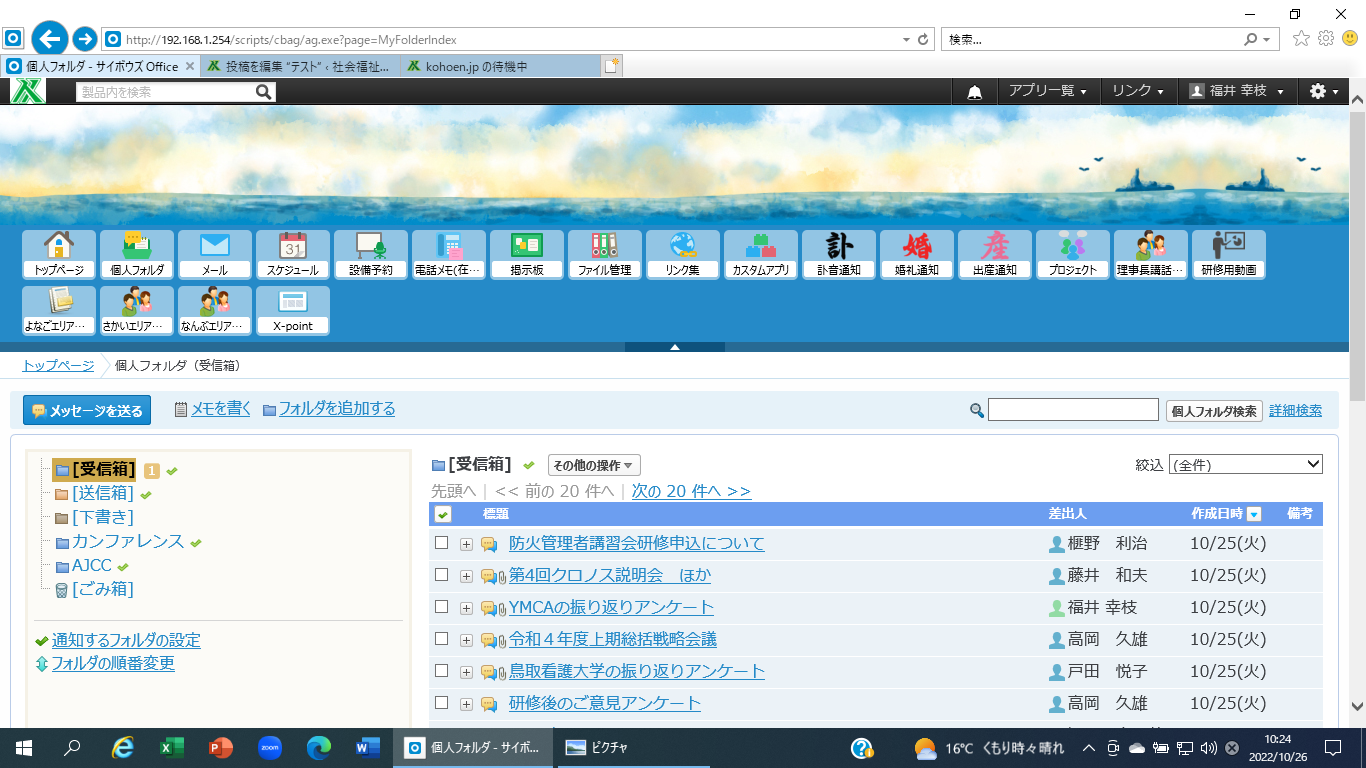Click the notification bell icon

coord(974,91)
